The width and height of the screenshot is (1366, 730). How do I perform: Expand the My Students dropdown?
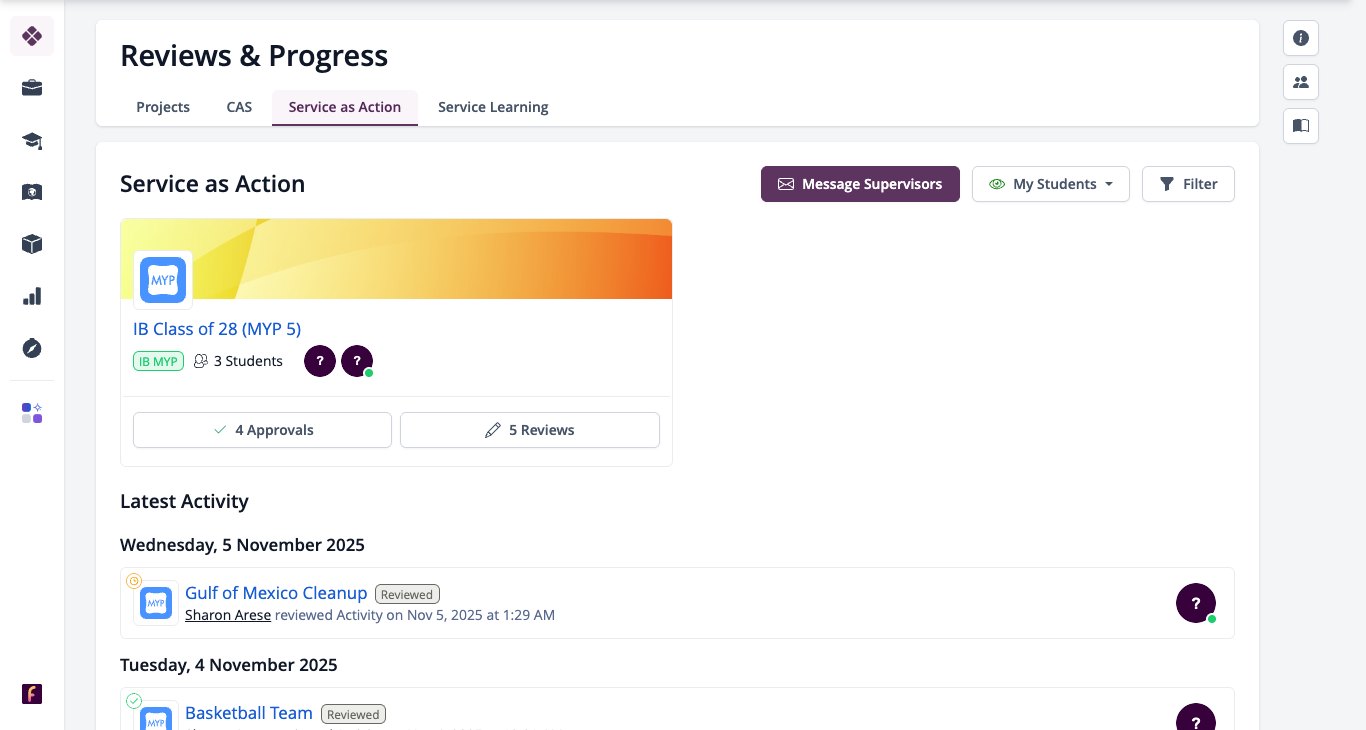[1051, 184]
